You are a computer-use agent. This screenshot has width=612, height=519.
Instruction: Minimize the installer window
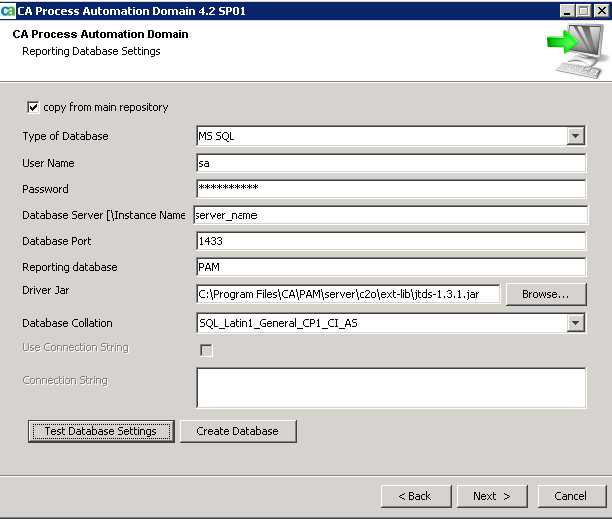click(x=567, y=9)
